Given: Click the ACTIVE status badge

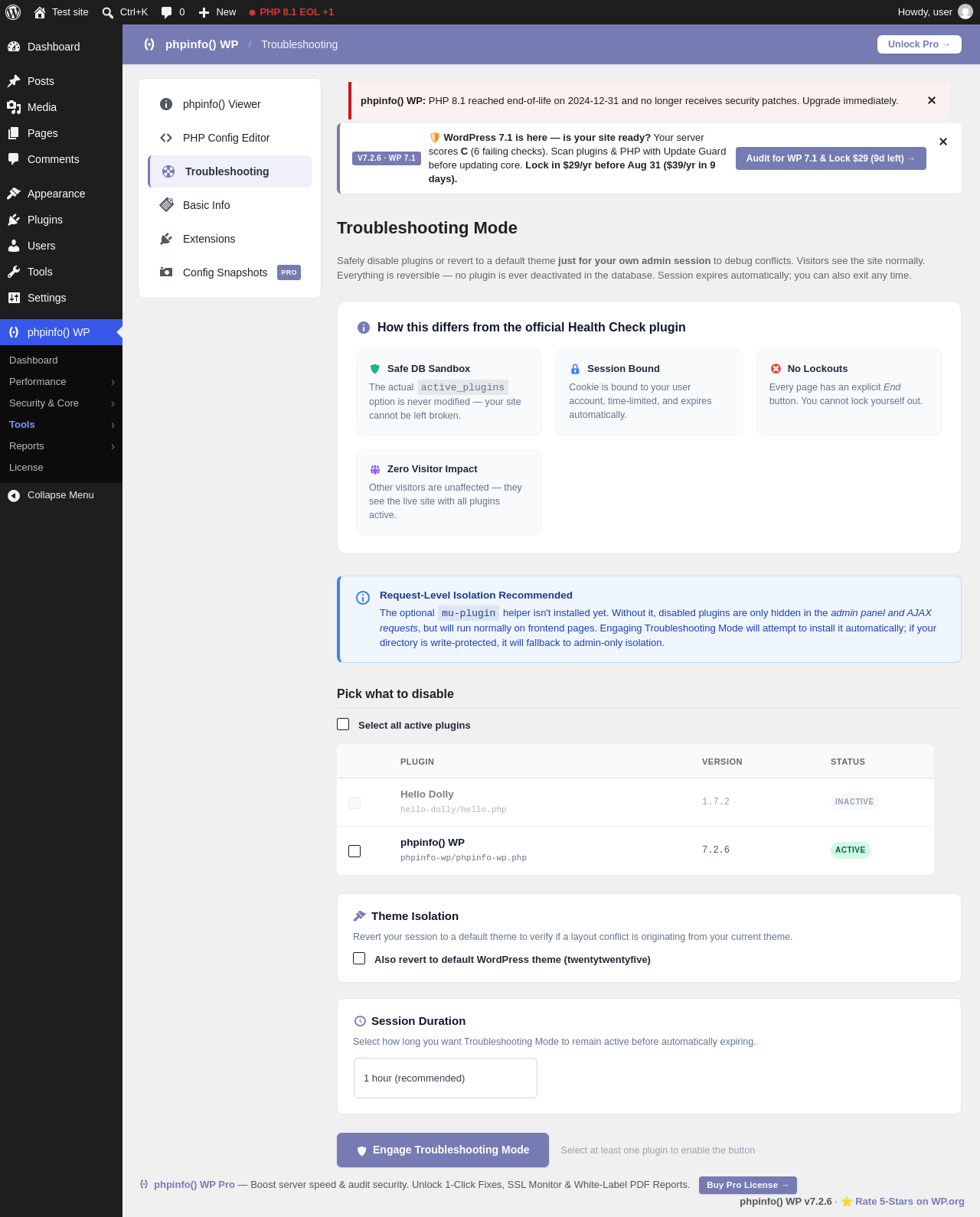Looking at the screenshot, I should [x=851, y=850].
